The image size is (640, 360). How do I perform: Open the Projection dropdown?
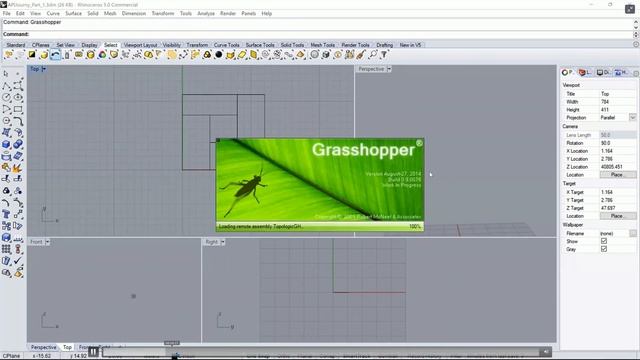tap(632, 118)
